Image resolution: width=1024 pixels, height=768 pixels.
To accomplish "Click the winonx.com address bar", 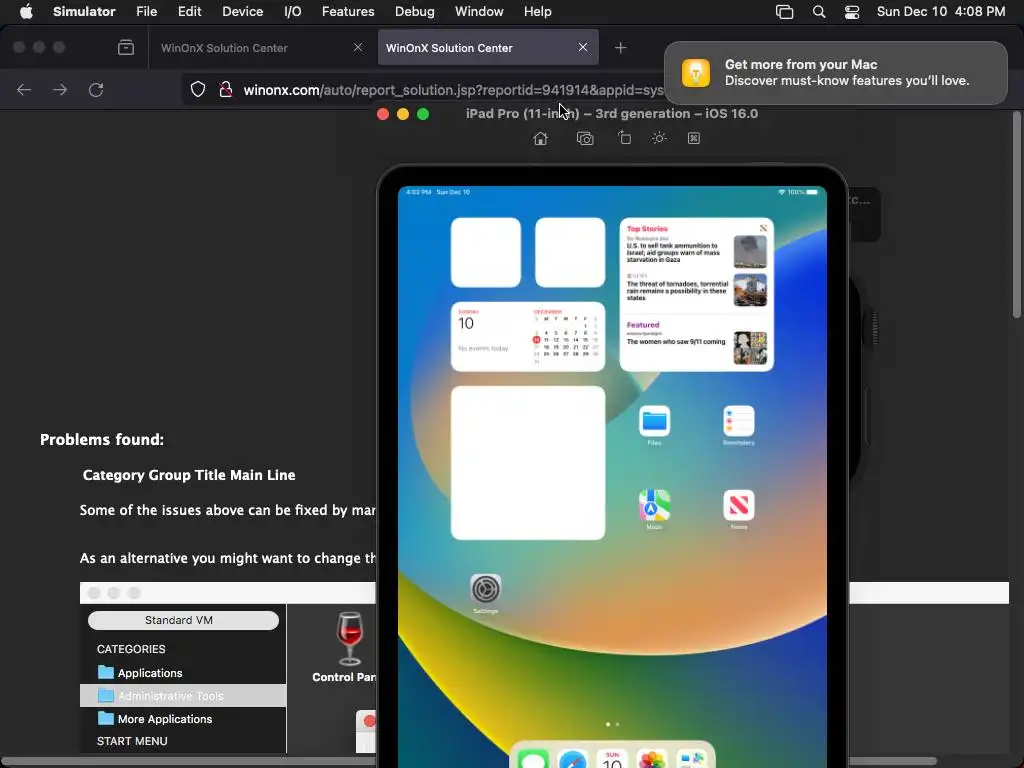I will pyautogui.click(x=453, y=90).
